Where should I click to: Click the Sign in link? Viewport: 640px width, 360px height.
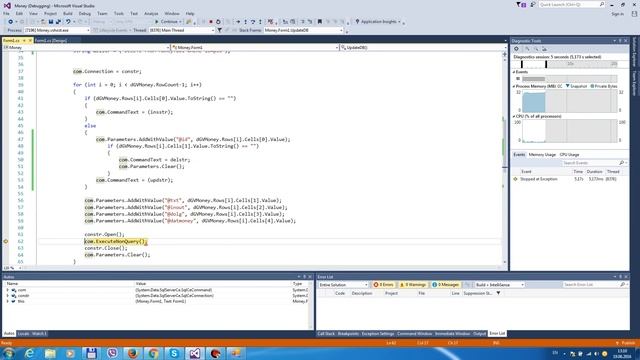pos(617,14)
